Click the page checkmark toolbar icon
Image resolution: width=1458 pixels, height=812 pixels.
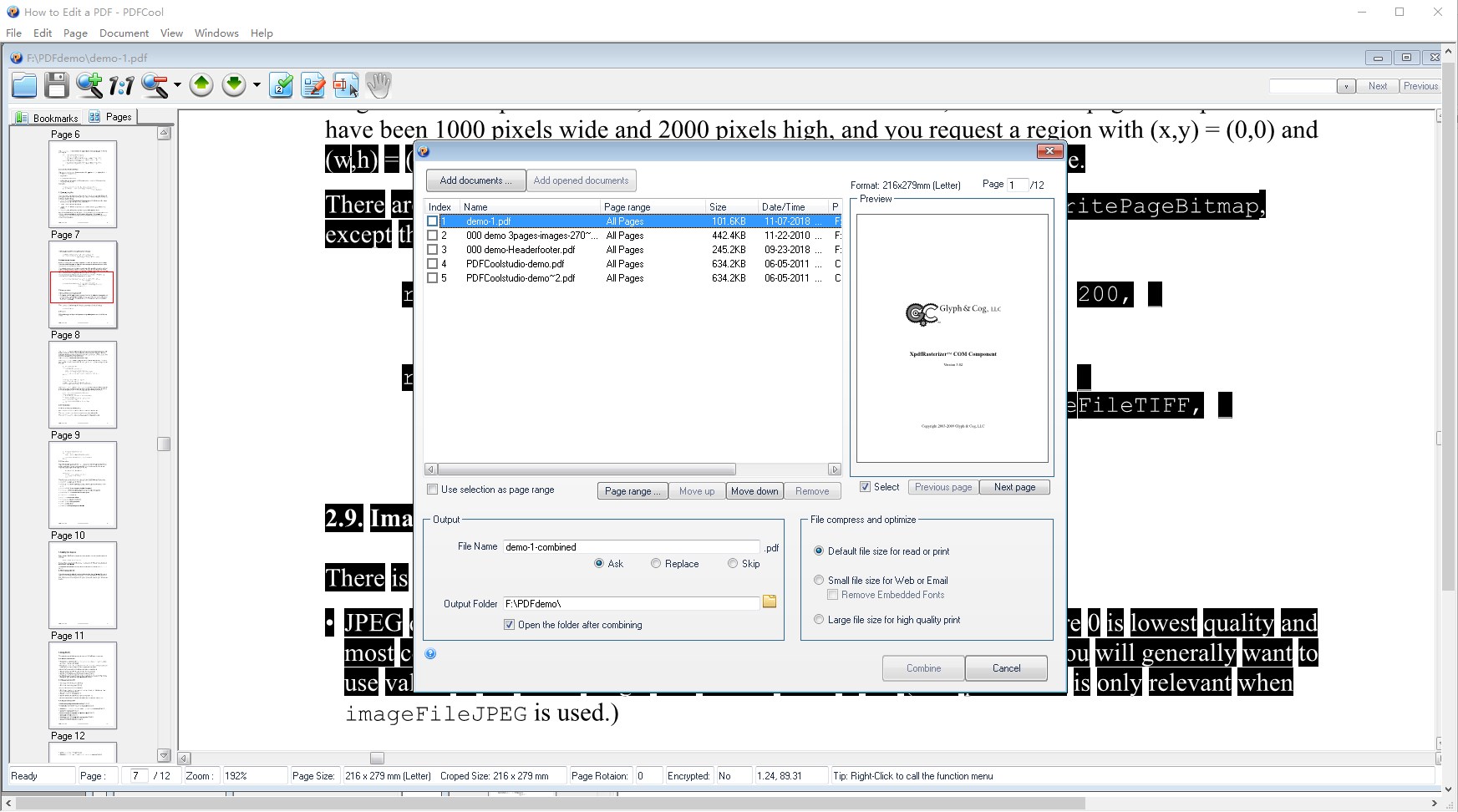pyautogui.click(x=282, y=84)
